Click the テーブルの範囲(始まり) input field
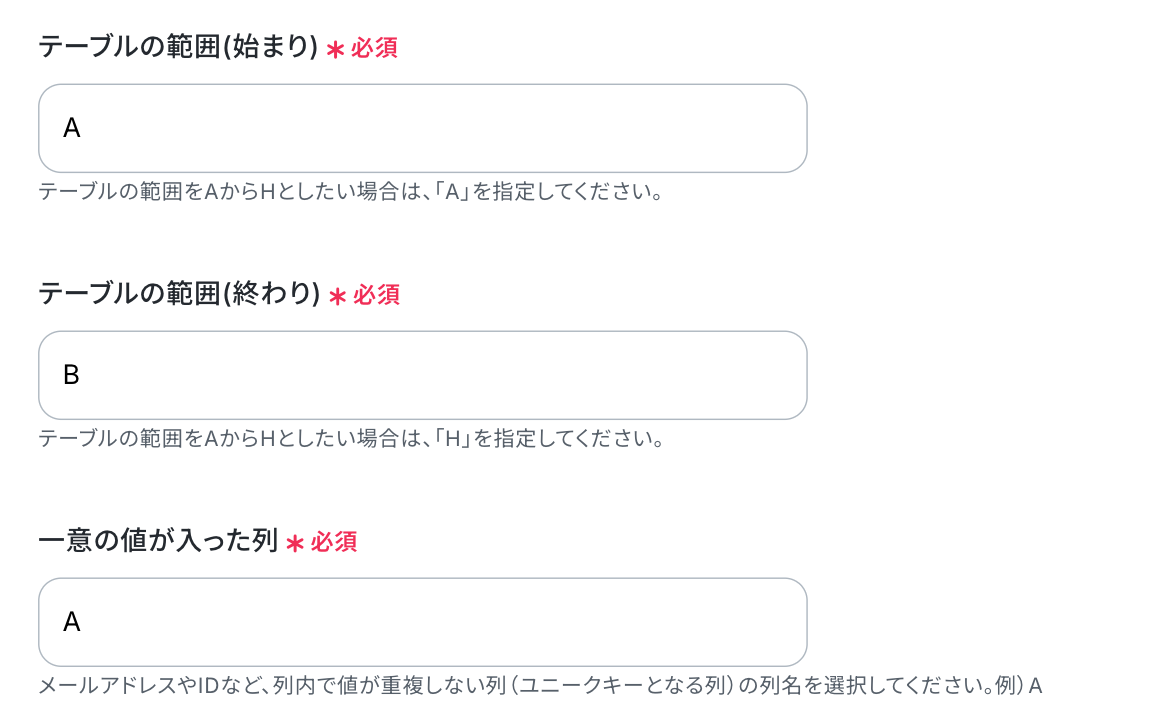This screenshot has width=1152, height=724. coord(422,128)
